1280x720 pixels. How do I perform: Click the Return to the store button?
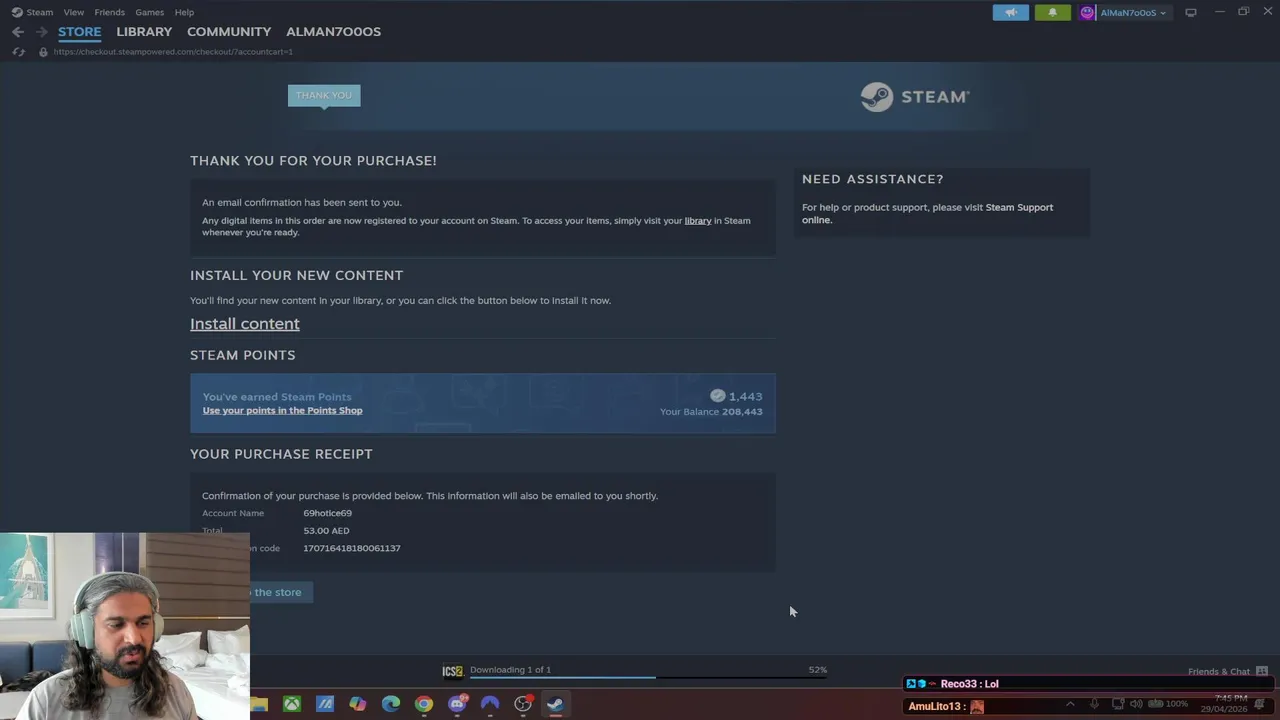coord(280,592)
